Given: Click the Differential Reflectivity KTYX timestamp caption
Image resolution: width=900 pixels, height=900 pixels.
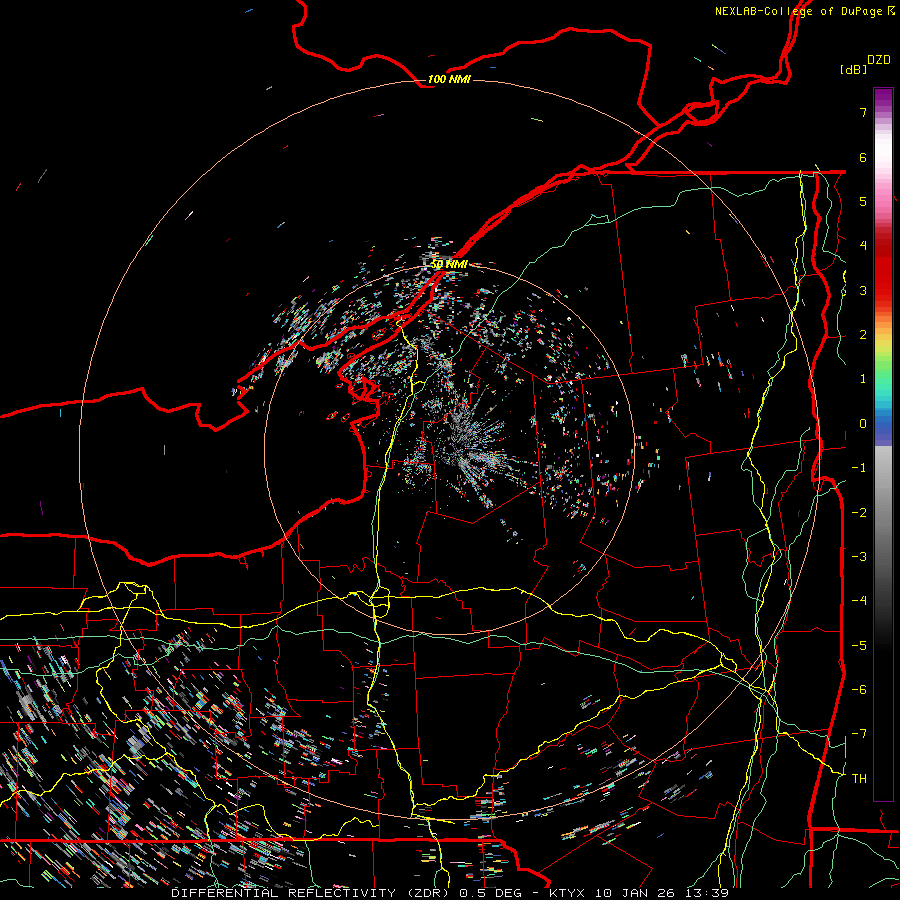Looking at the screenshot, I should [450, 893].
